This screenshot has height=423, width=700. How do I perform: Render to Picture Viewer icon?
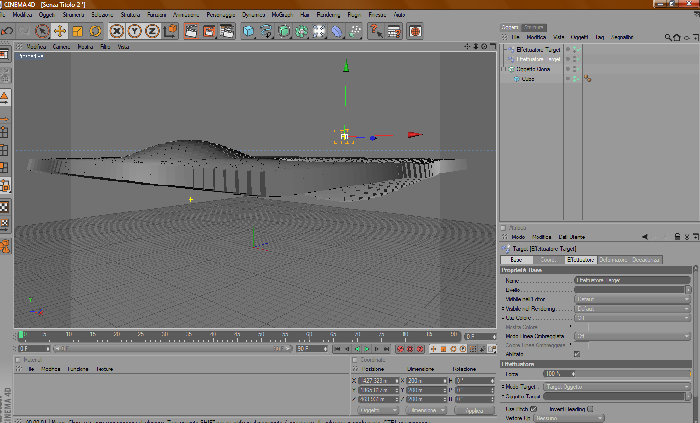point(209,31)
